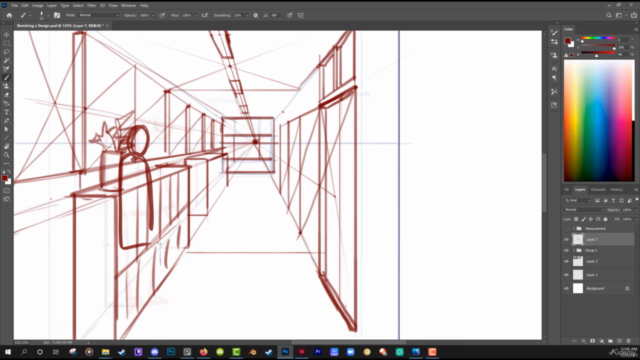Create a new layer icon
This screenshot has height=360, width=640.
tap(620, 341)
